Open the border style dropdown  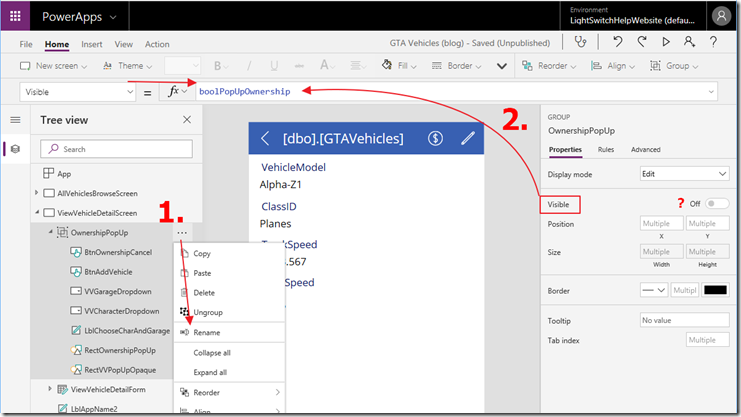coord(654,290)
